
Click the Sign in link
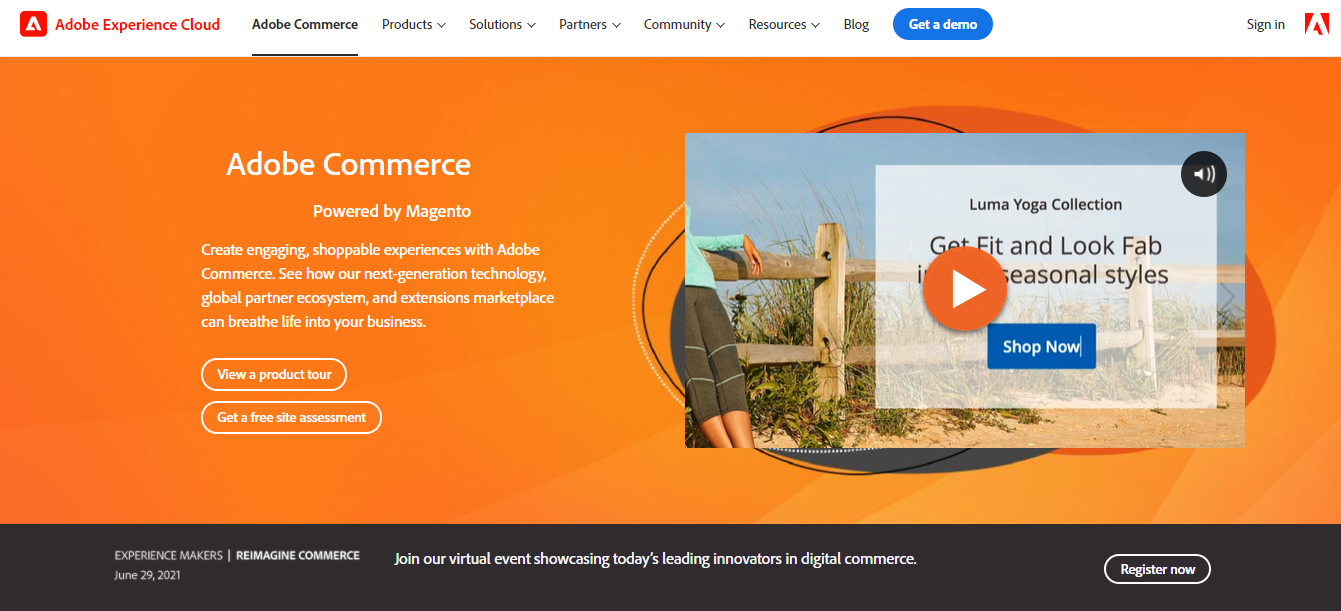click(1265, 24)
